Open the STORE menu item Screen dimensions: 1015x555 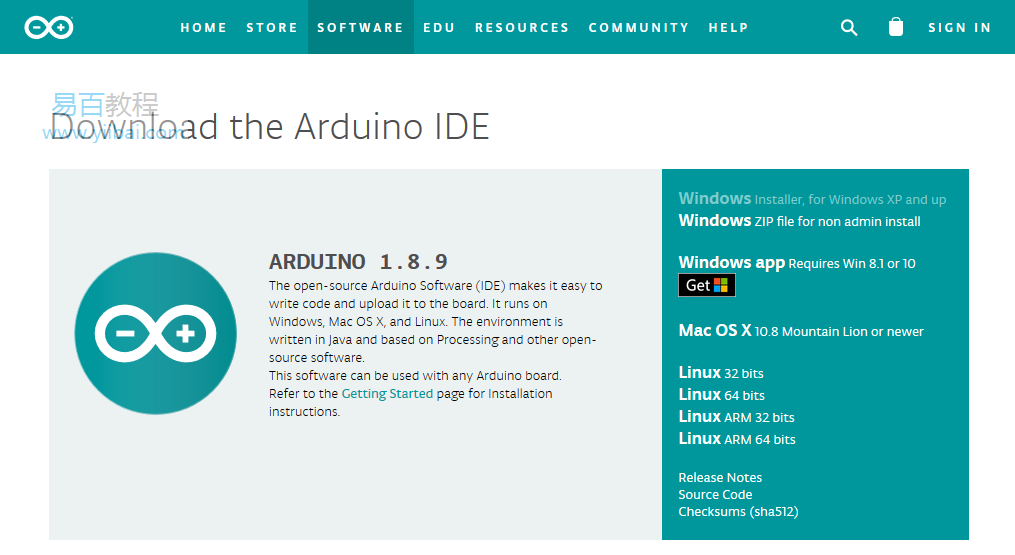tap(272, 28)
